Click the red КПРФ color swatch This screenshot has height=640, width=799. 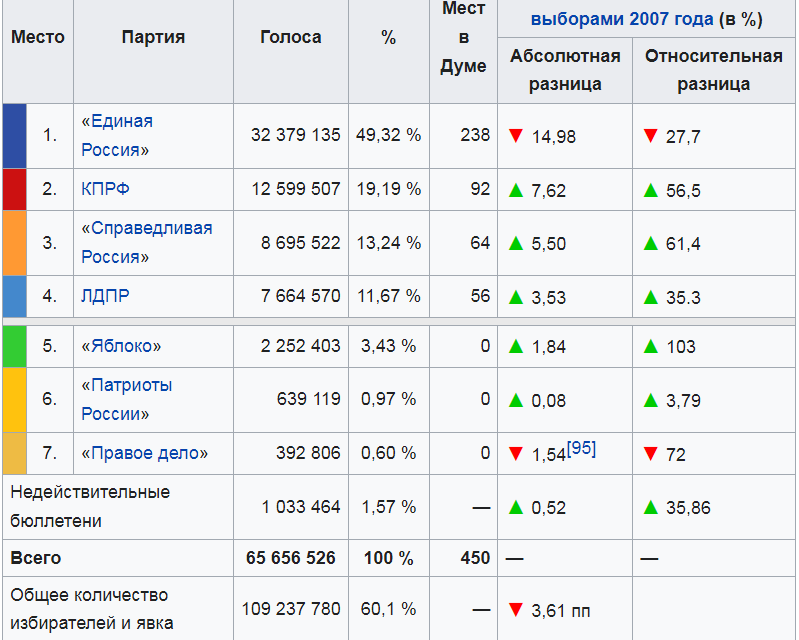coord(14,190)
